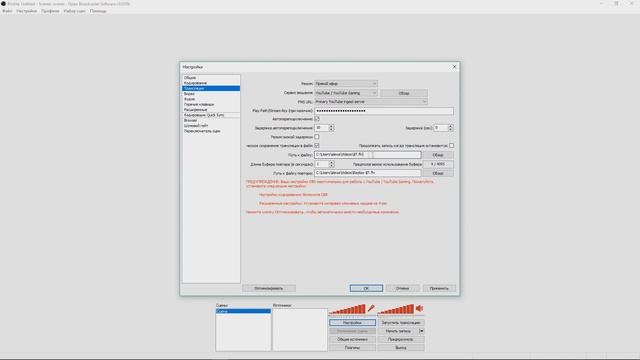Screen dimensions: 640x360
Task: Select the Трансляция settings category
Action: [x=211, y=88]
